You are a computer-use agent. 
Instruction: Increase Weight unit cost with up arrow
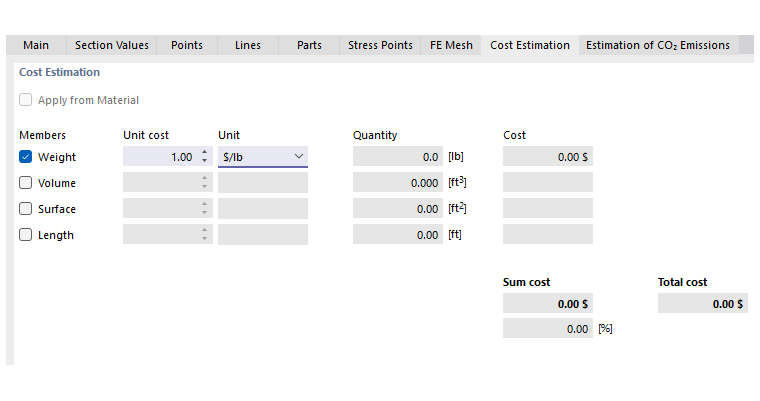coord(204,153)
